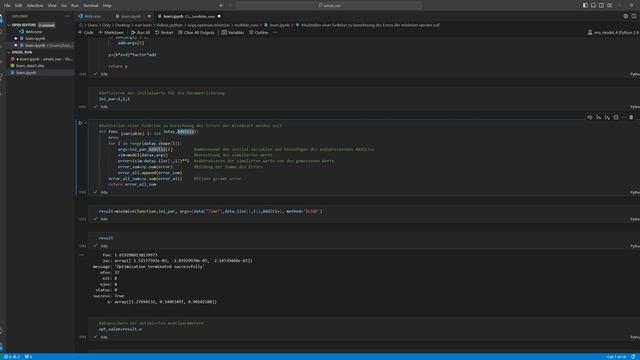Open customize layout icon

pos(610,5)
